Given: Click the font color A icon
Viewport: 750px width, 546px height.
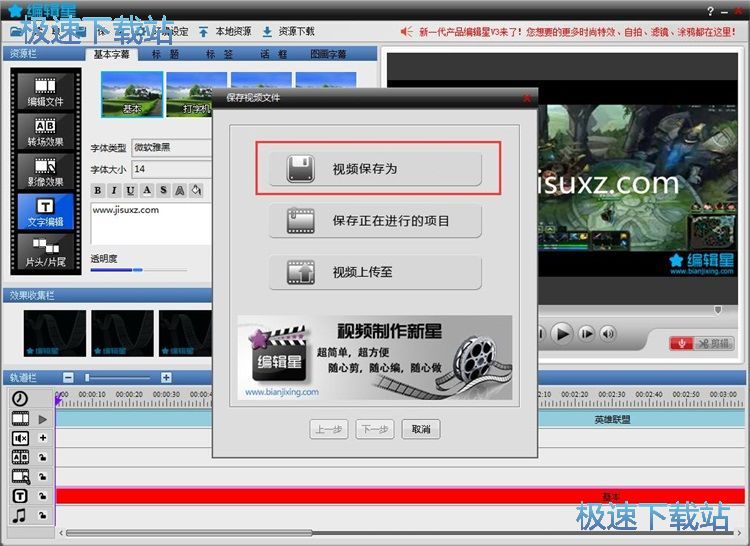Looking at the screenshot, I should click(x=147, y=190).
